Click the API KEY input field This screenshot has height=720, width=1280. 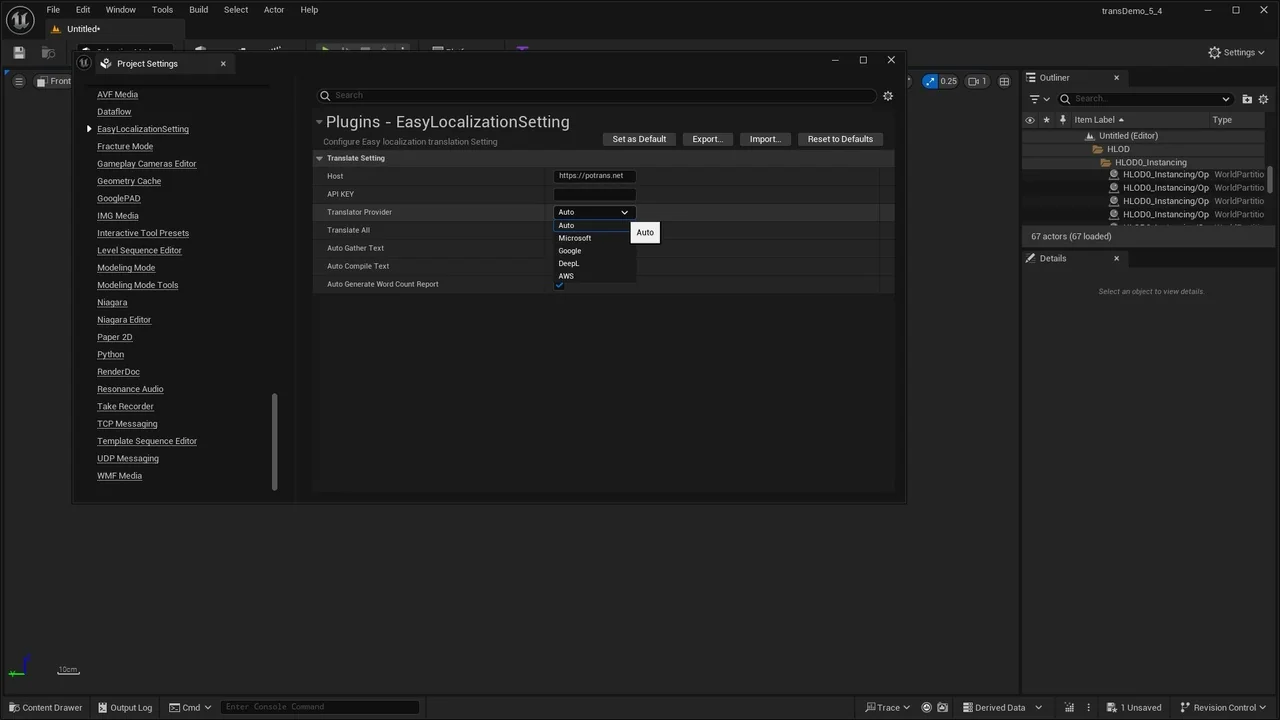pos(594,194)
